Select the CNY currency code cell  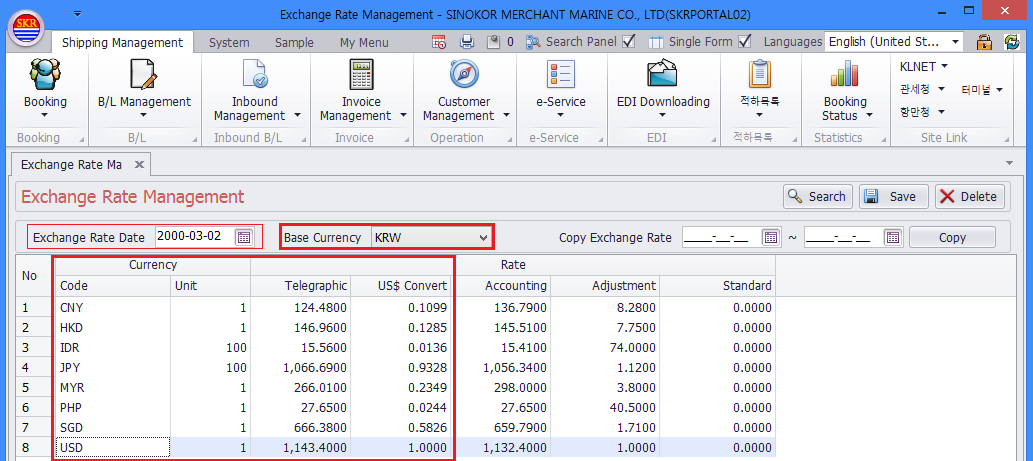[113, 308]
